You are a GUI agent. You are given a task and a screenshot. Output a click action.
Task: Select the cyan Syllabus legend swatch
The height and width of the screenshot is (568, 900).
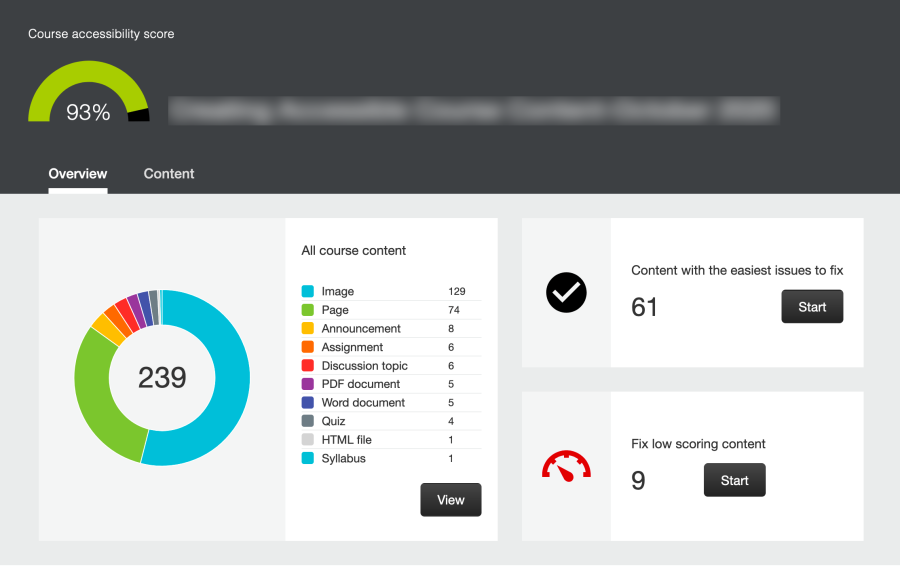tap(308, 458)
